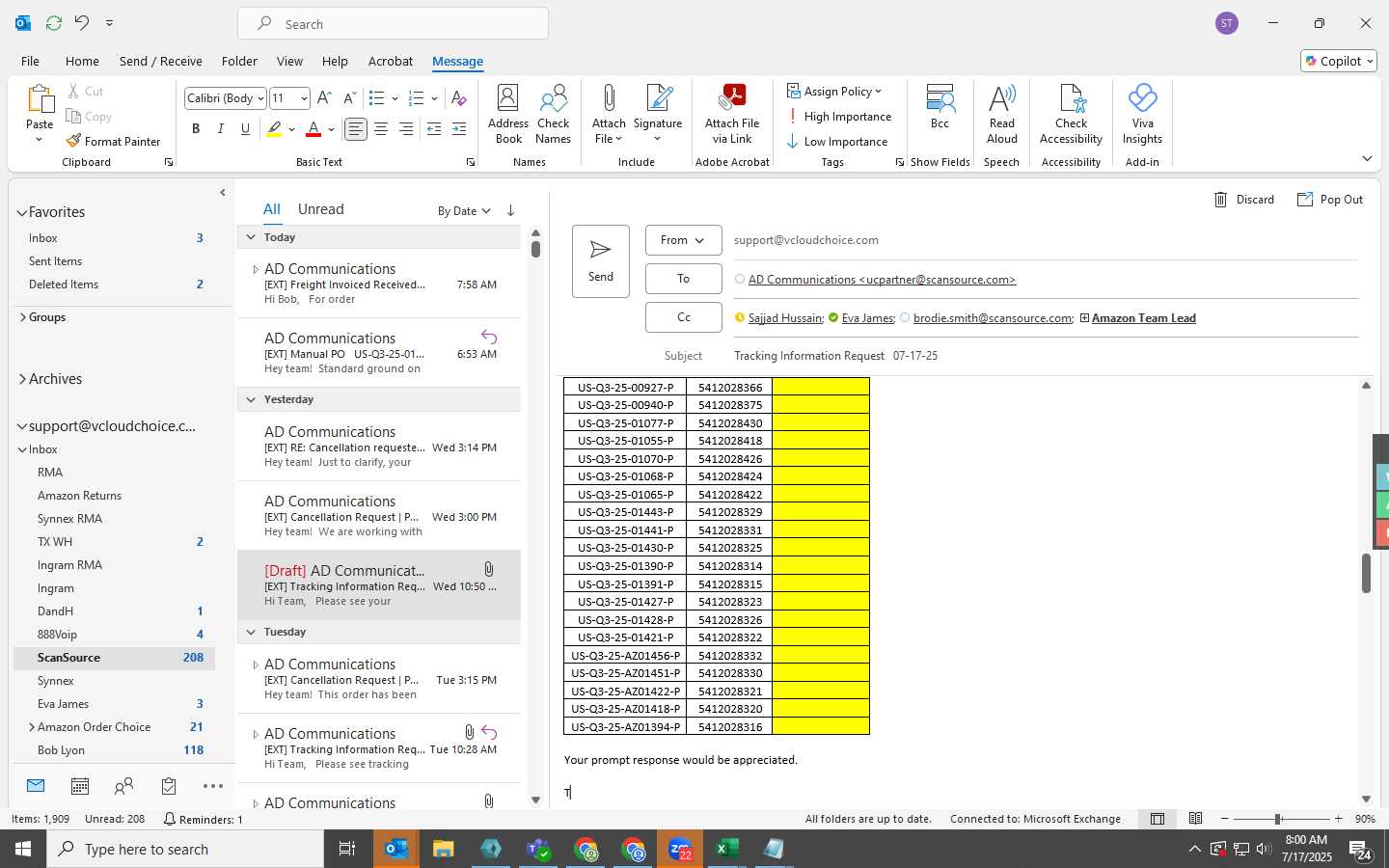
Task: Collapse the Favorites section
Action: (x=21, y=212)
